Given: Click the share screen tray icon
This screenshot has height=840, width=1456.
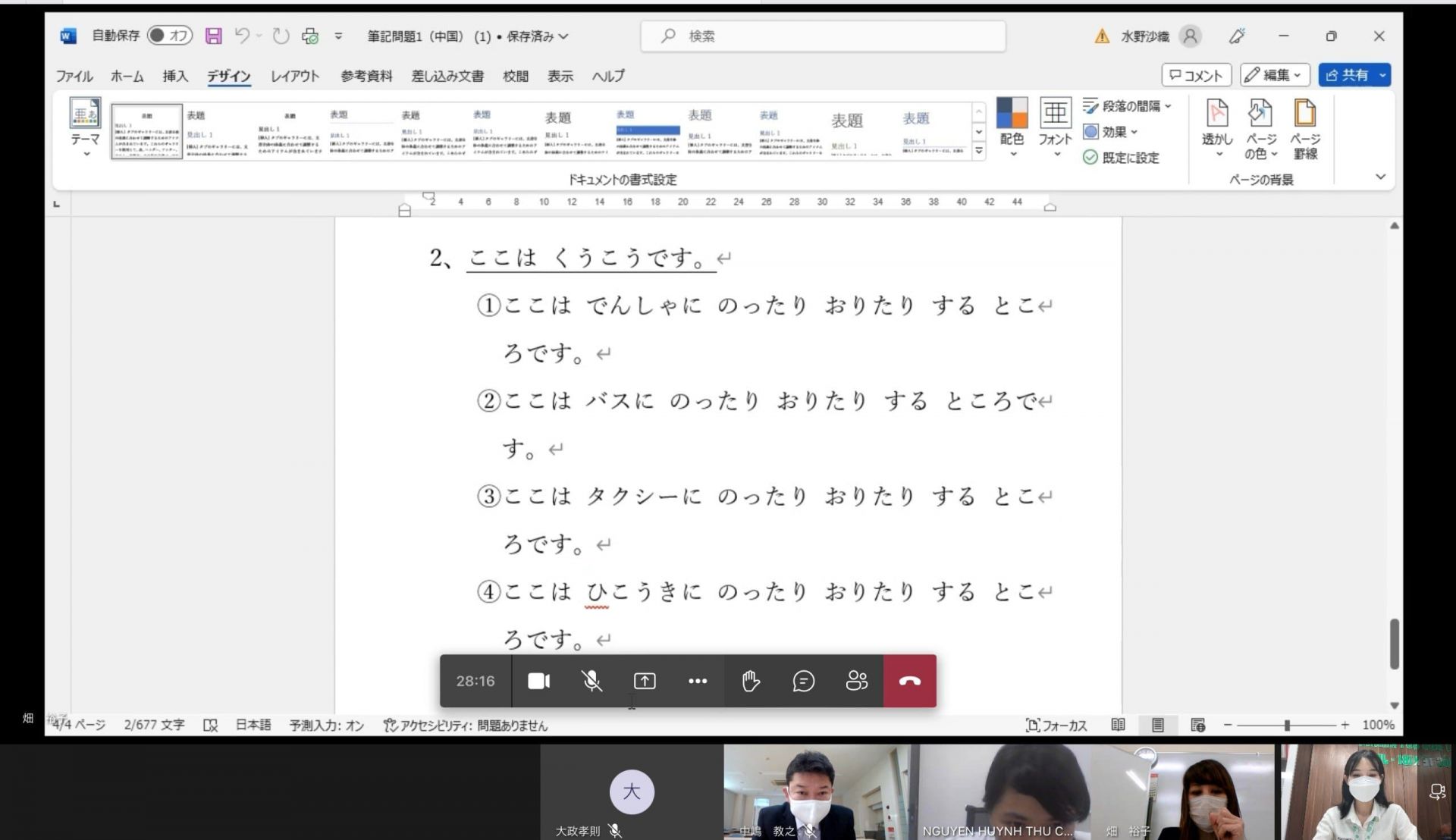Looking at the screenshot, I should tap(645, 681).
